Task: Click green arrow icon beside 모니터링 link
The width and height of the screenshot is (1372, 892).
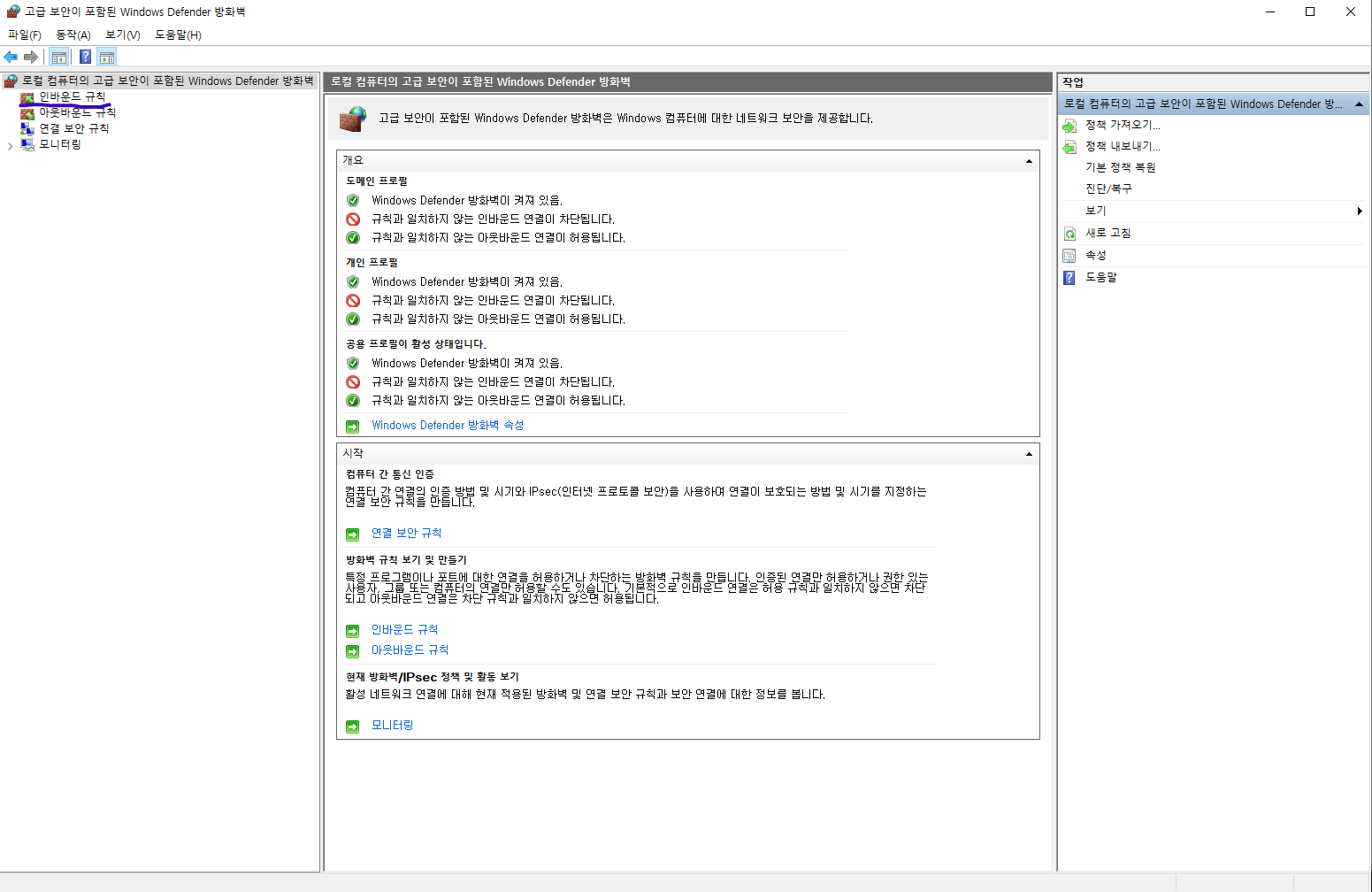Action: tap(353, 727)
